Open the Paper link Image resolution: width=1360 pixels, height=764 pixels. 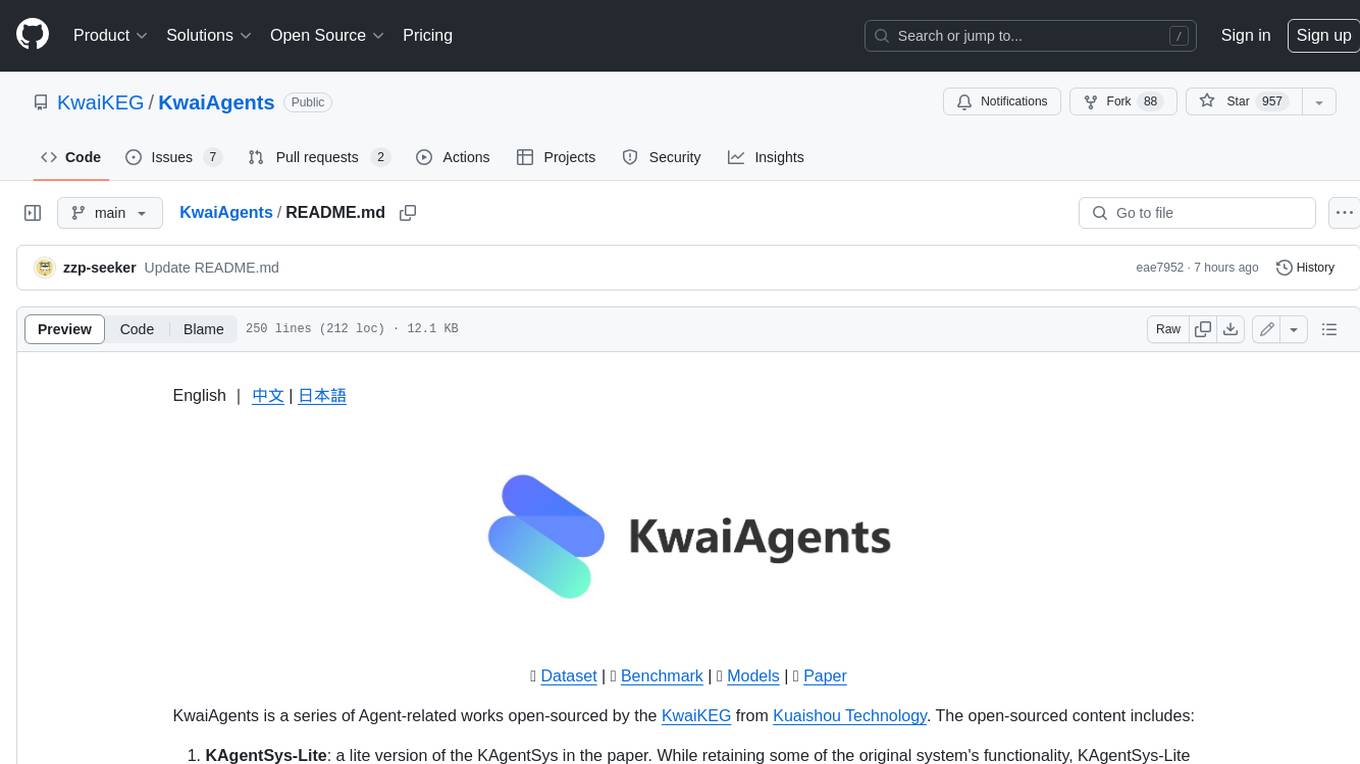pos(825,676)
